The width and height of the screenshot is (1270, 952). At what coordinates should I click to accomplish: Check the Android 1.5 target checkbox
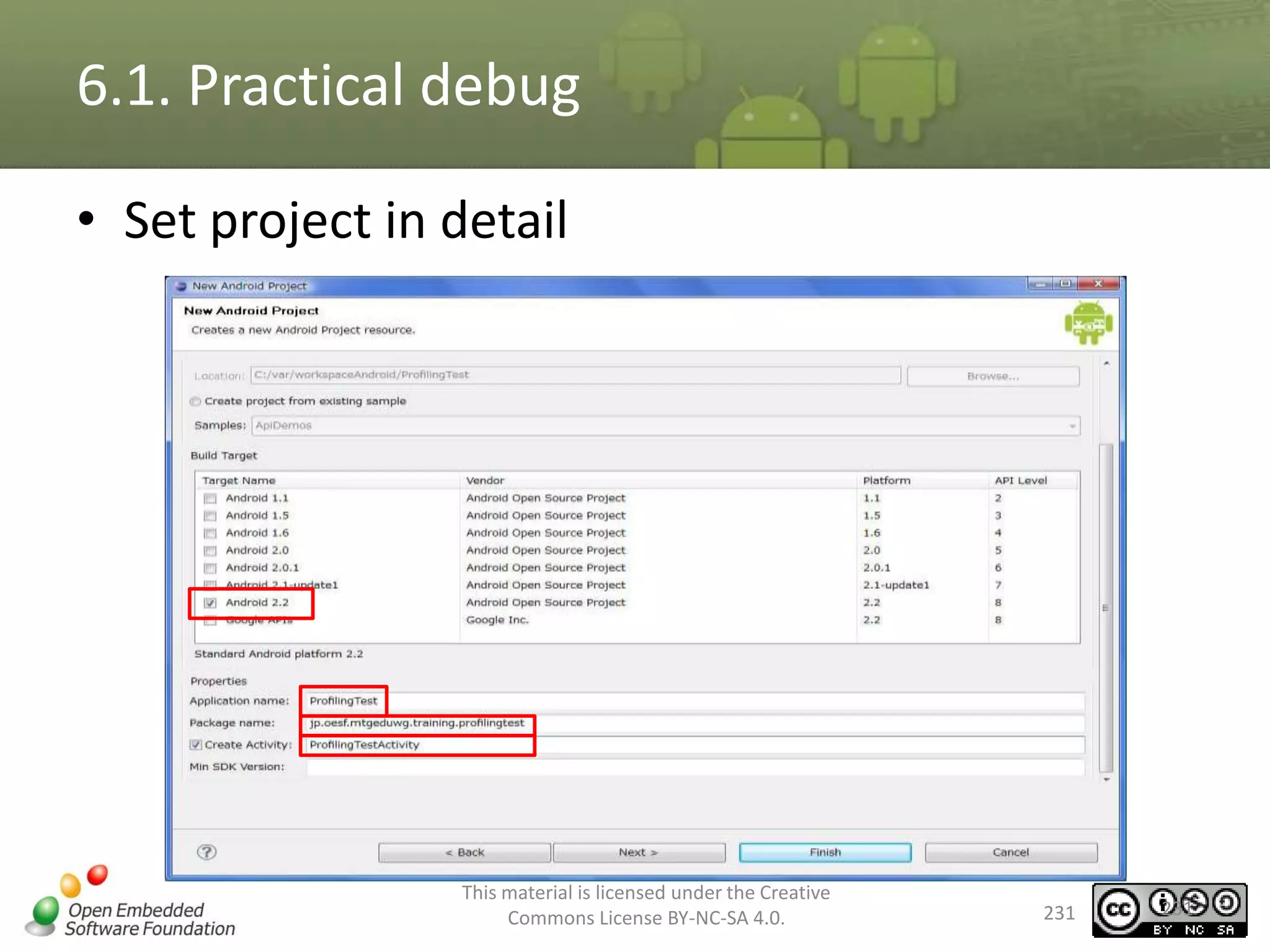(210, 516)
